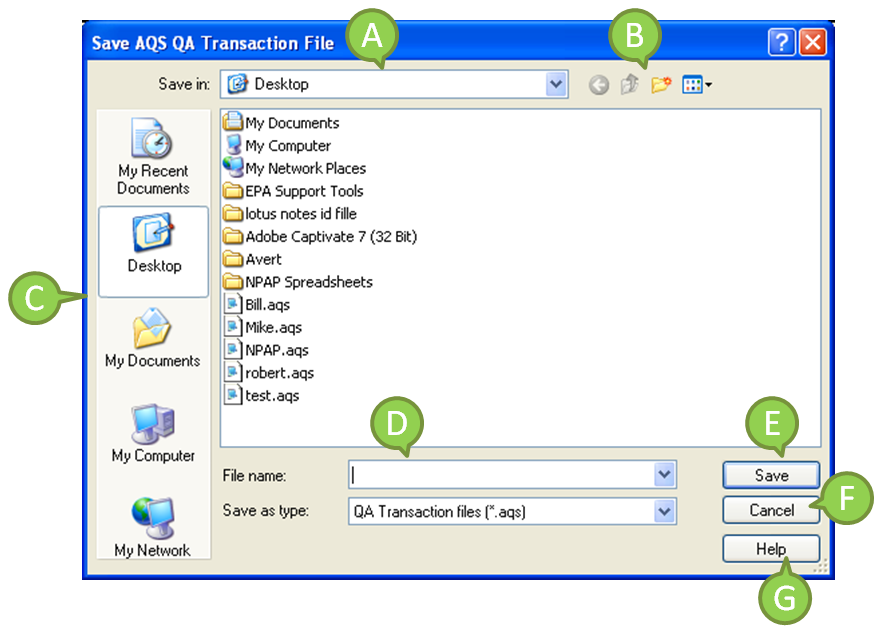The height and width of the screenshot is (626, 879).
Task: Select the EPA Support Tools folder
Action: pos(303,191)
